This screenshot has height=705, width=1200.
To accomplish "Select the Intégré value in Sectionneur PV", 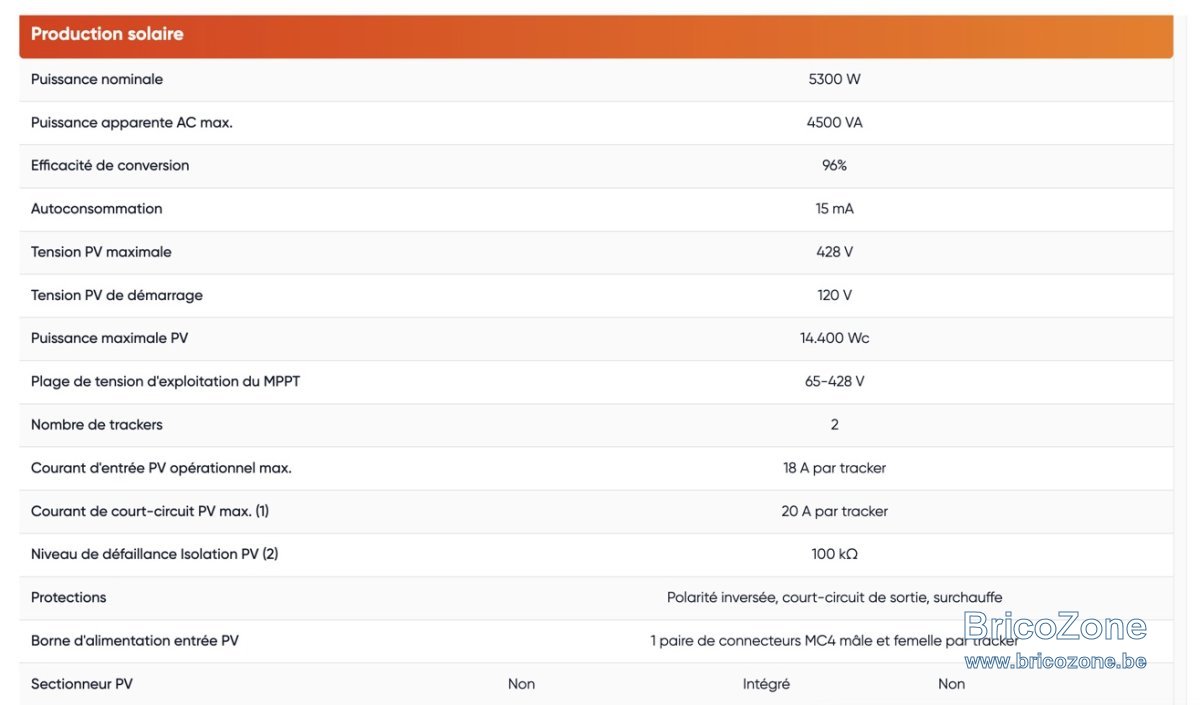I will pyautogui.click(x=766, y=684).
